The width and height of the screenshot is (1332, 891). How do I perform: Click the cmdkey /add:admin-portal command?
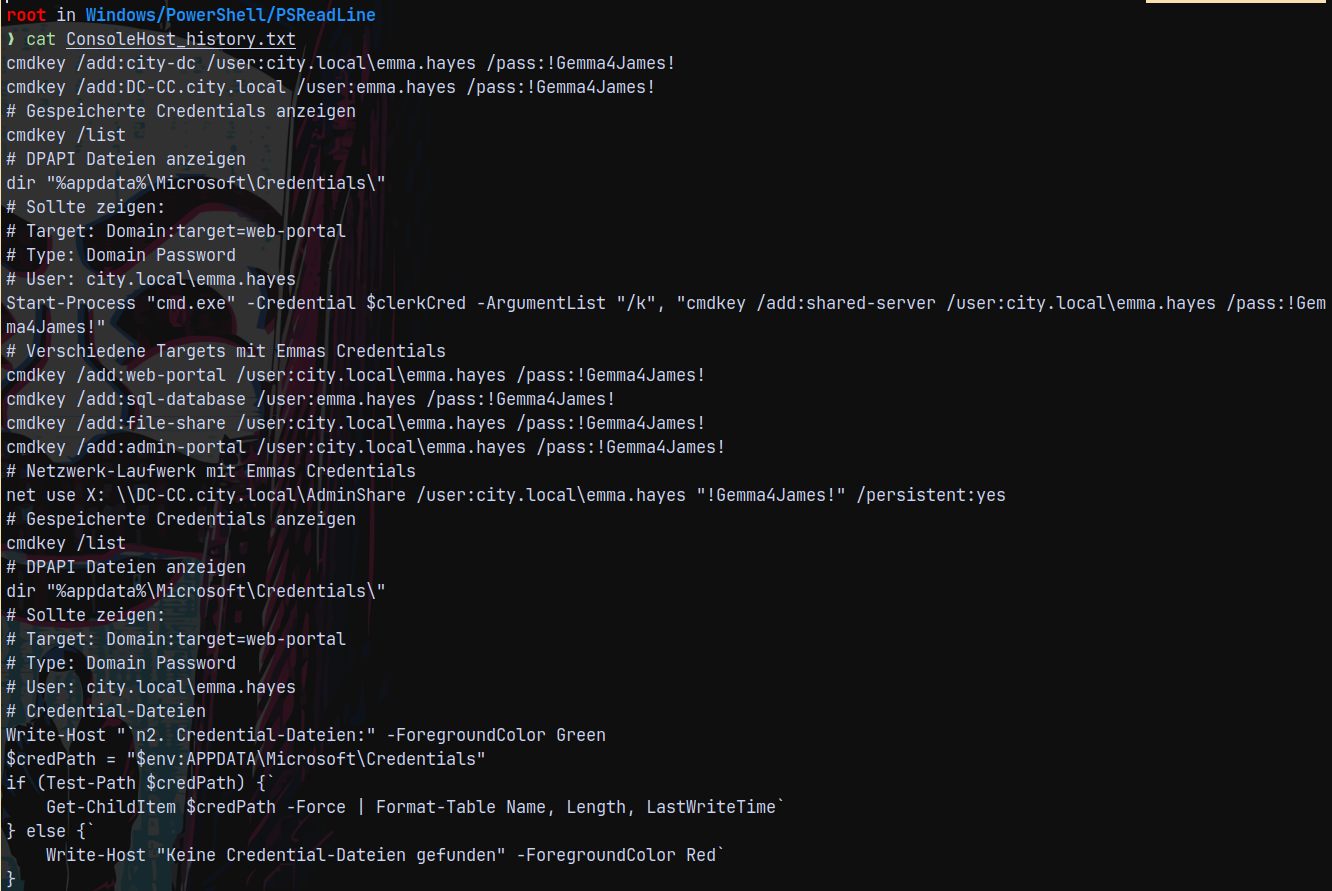coord(365,447)
